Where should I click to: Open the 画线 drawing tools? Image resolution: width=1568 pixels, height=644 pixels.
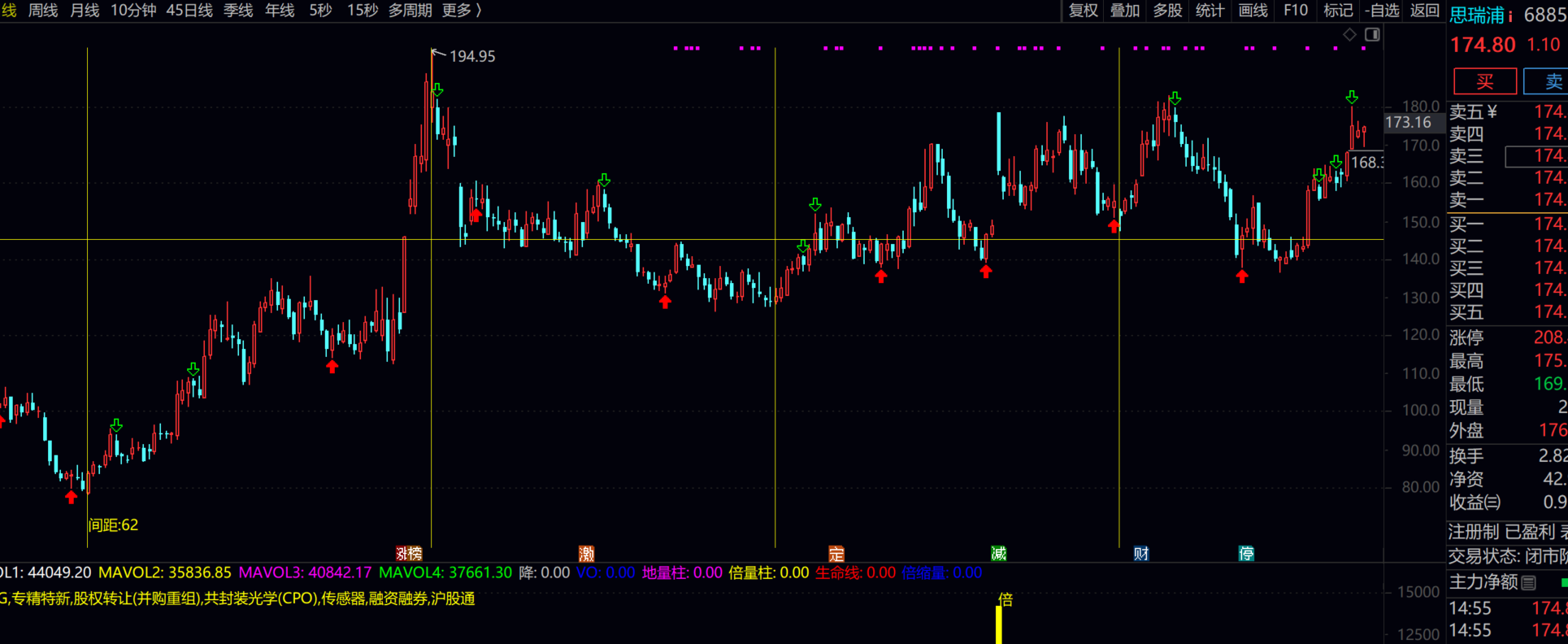pos(1253,11)
